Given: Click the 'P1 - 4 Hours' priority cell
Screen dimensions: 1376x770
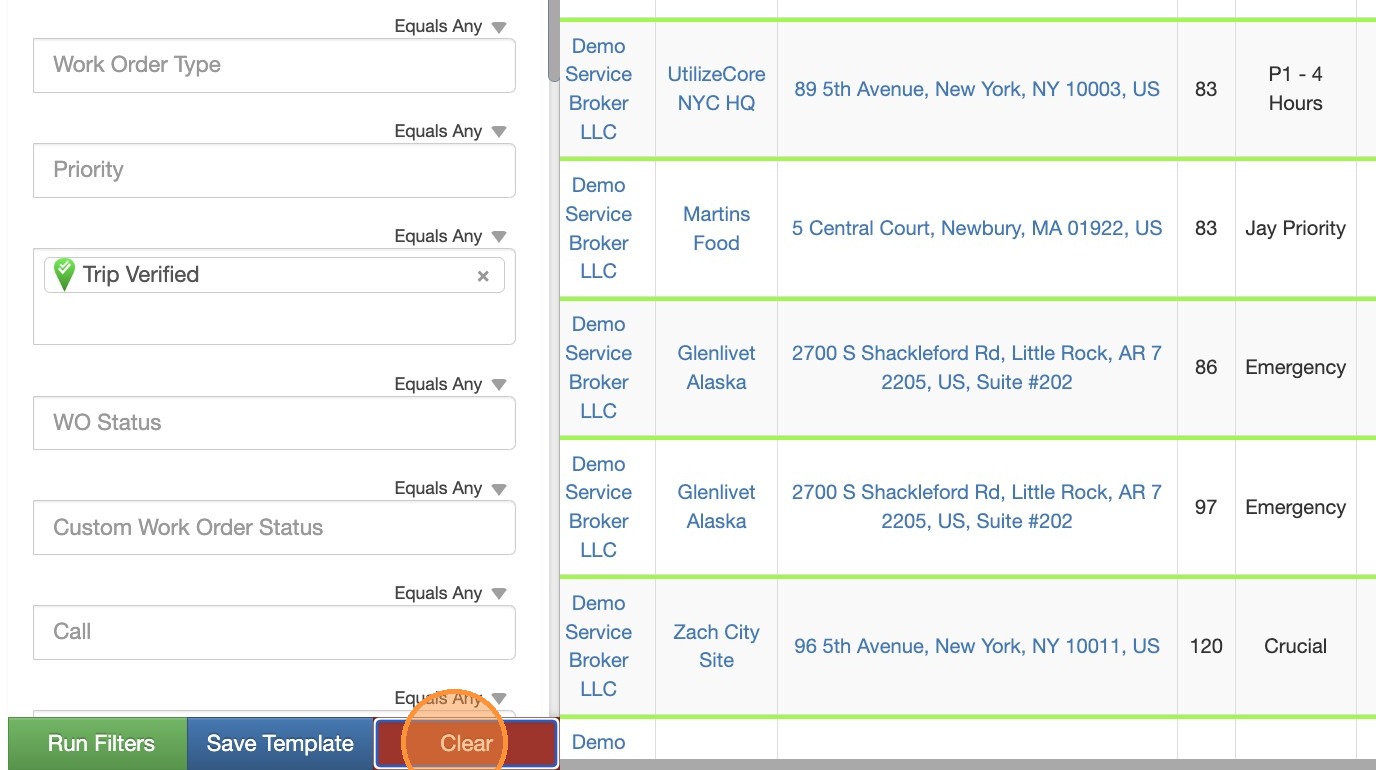Looking at the screenshot, I should pyautogui.click(x=1295, y=89).
